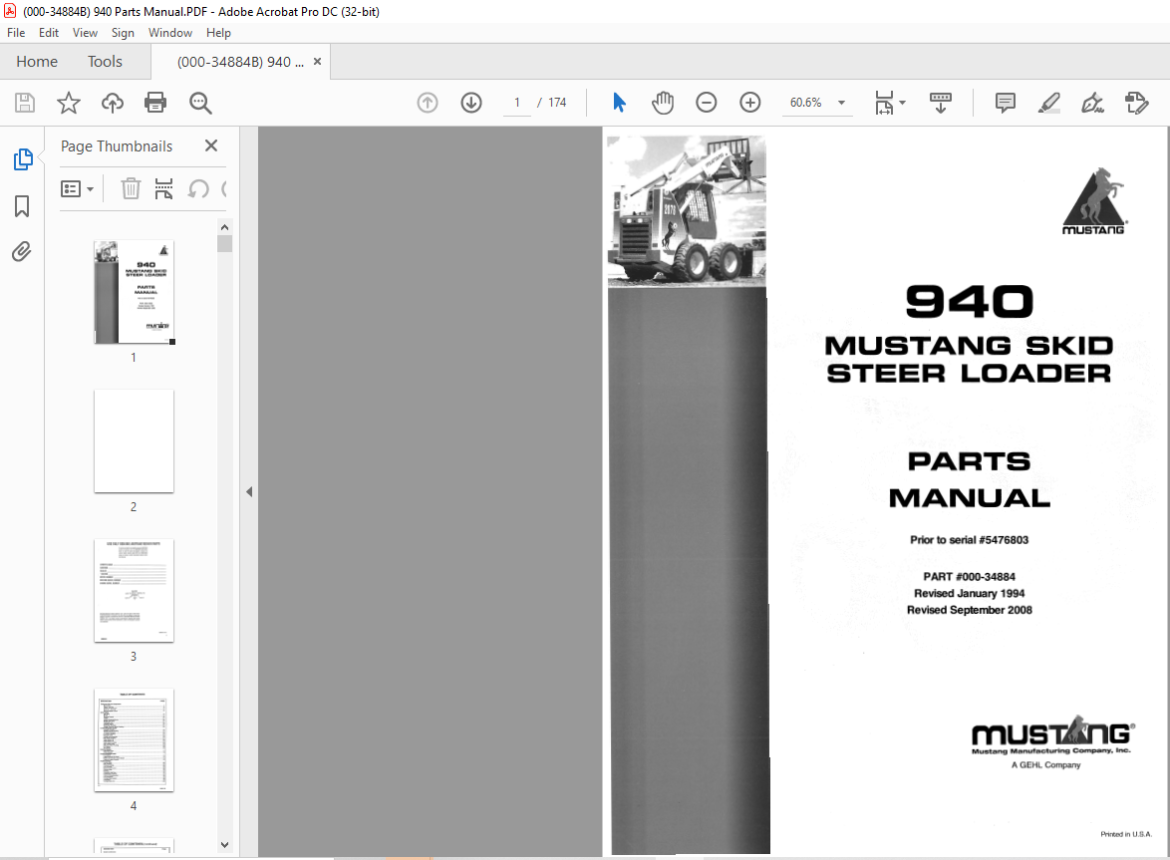Click the Share file with others icon
Viewport: 1170px width, 860px height.
[112, 102]
